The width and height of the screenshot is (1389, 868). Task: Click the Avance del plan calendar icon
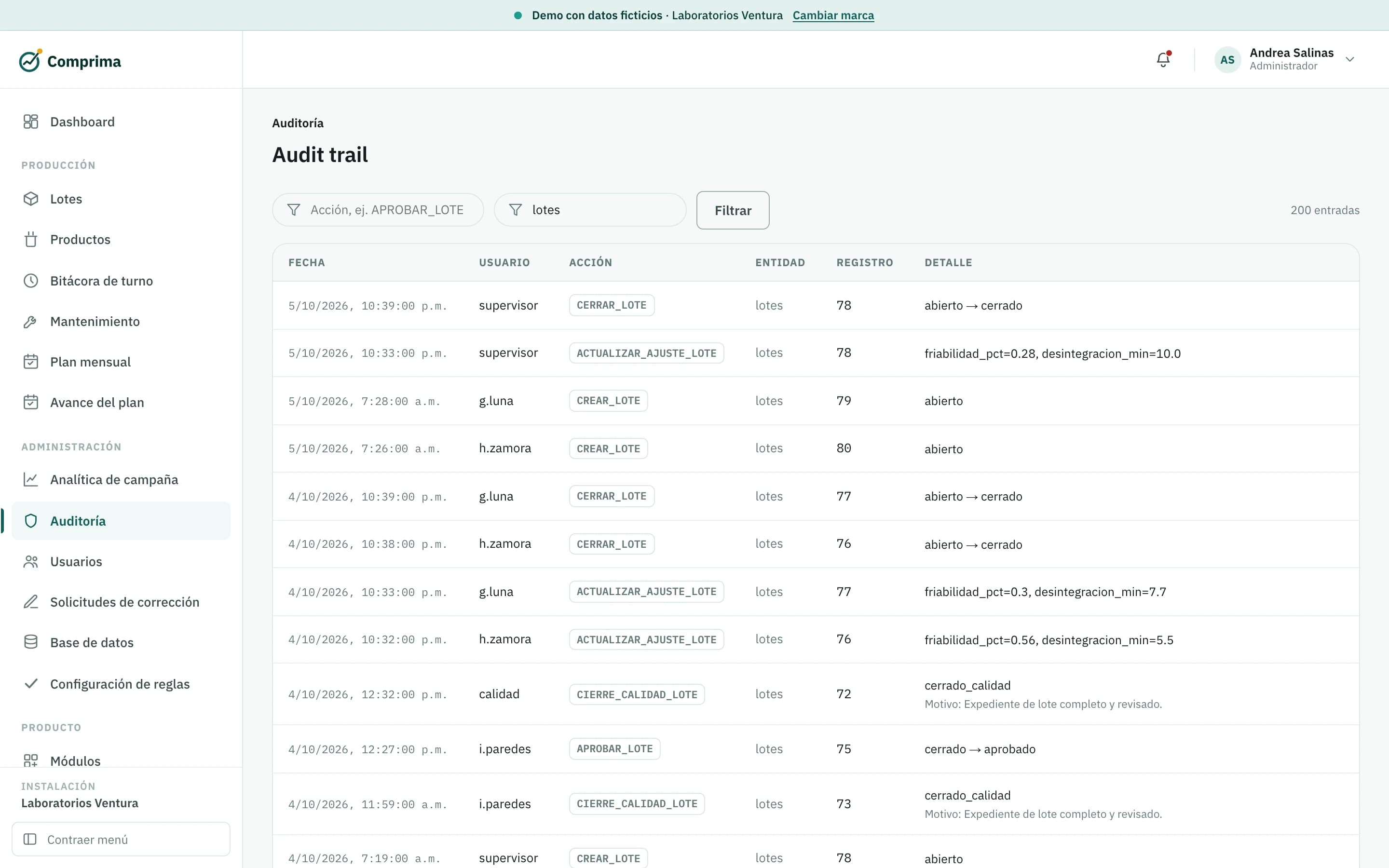point(30,403)
